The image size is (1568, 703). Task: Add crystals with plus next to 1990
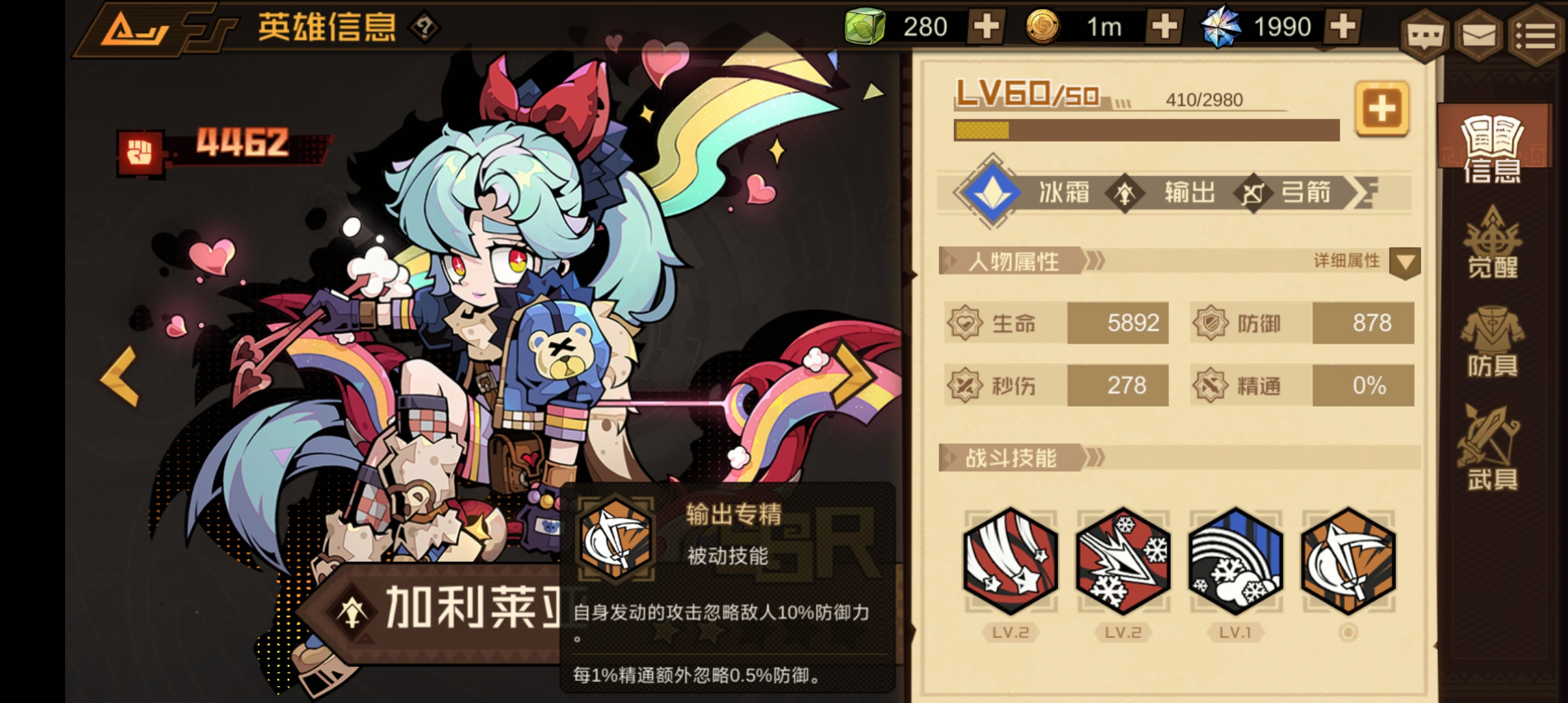[x=1343, y=27]
